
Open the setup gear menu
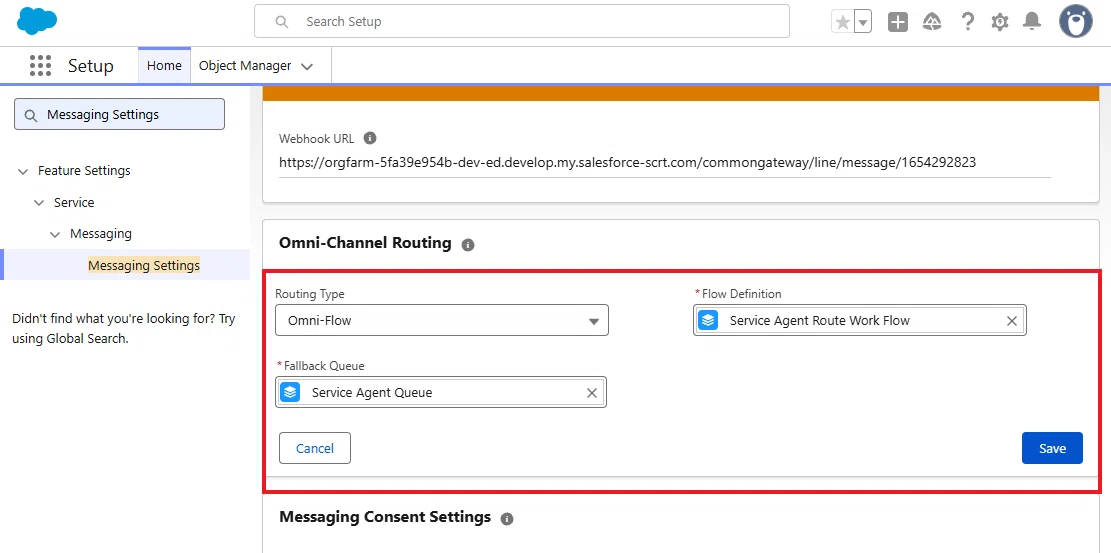click(1000, 22)
